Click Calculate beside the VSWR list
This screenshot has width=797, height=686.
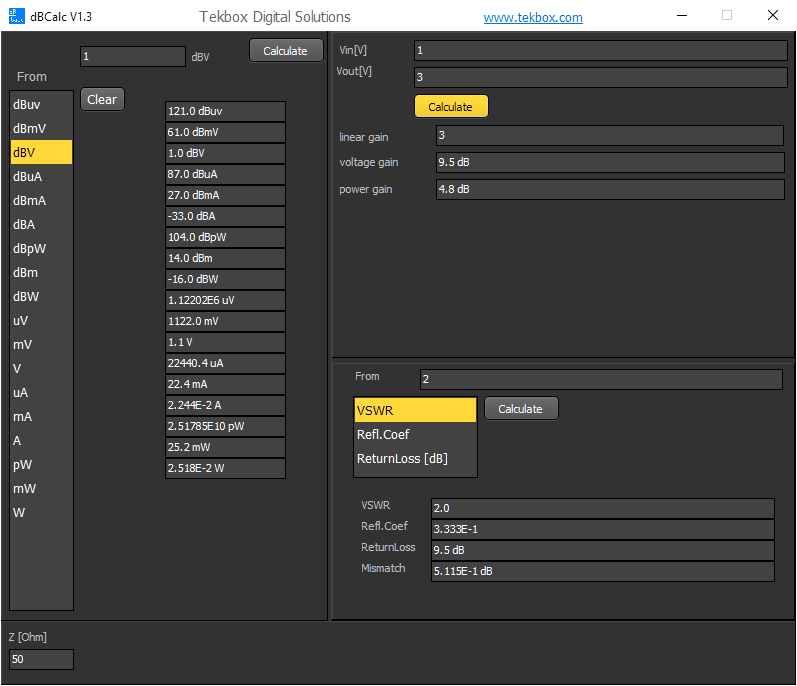coord(521,409)
